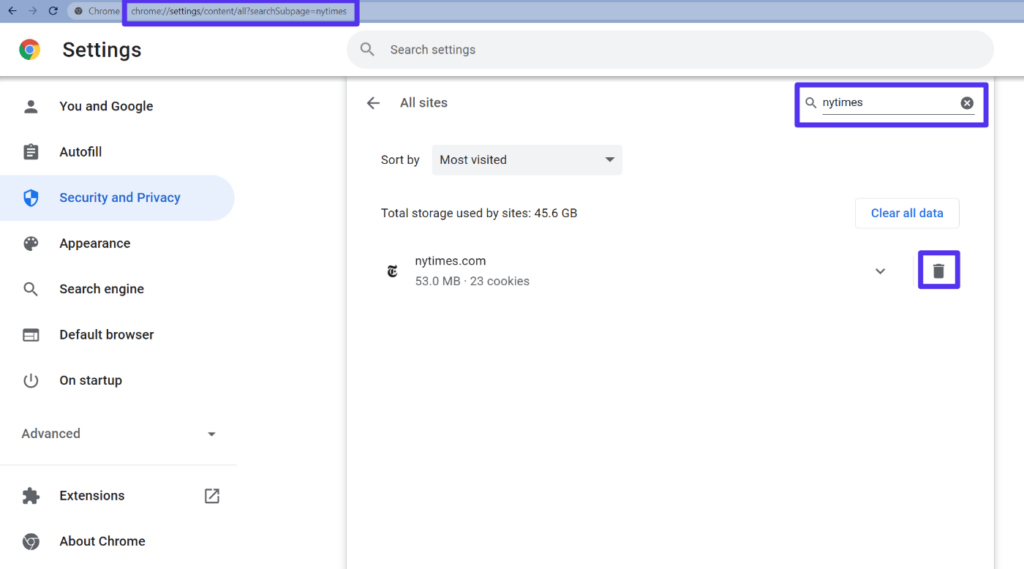The height and width of the screenshot is (569, 1024).
Task: Click the magnifier icon in Search settings
Action: click(367, 50)
